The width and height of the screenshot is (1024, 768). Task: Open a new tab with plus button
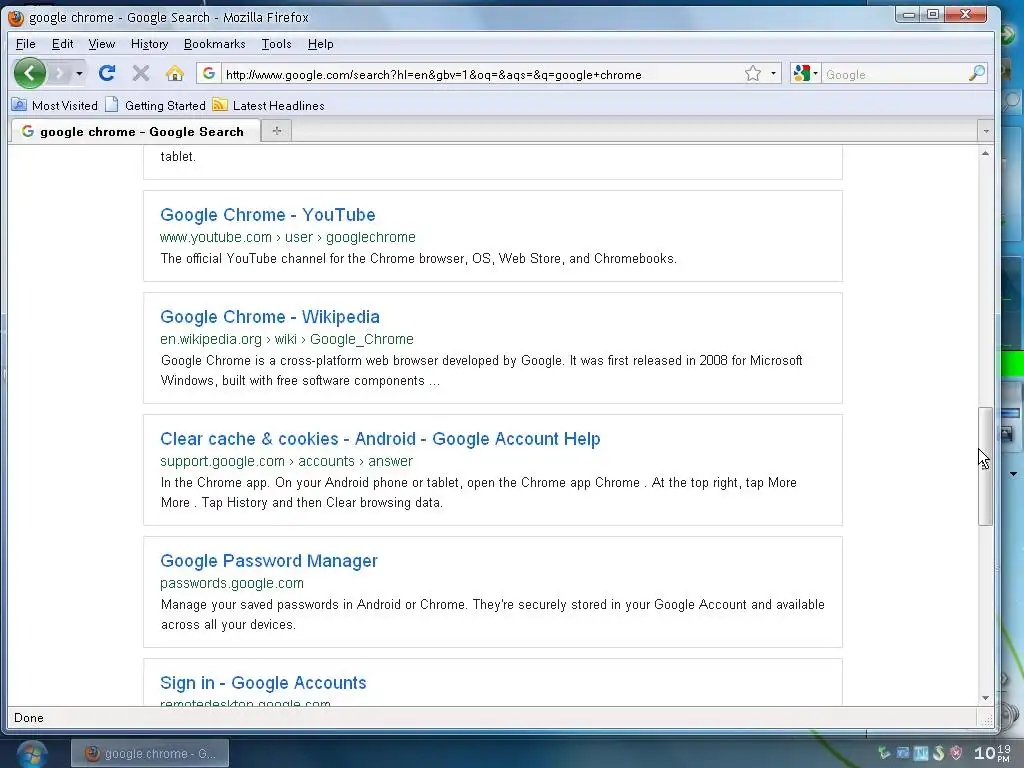tap(276, 131)
